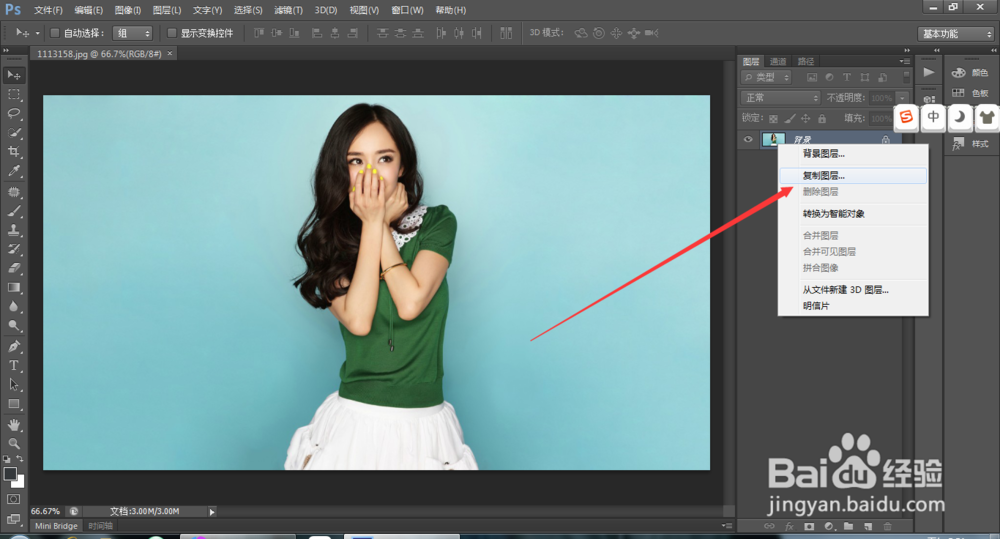
Task: Open the Mini Bridge tab
Action: click(x=56, y=526)
